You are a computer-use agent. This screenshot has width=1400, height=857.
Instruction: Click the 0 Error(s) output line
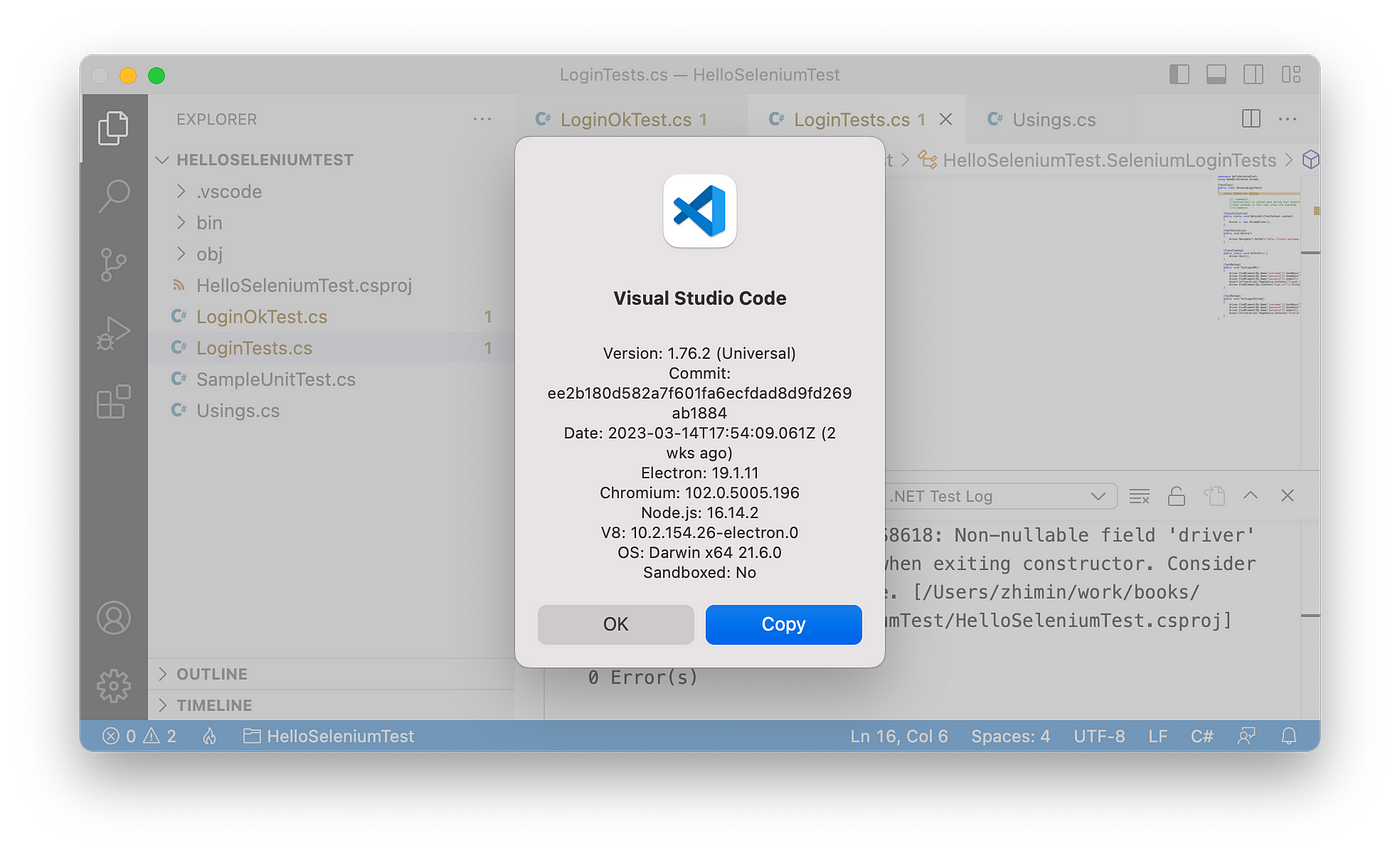(x=642, y=678)
